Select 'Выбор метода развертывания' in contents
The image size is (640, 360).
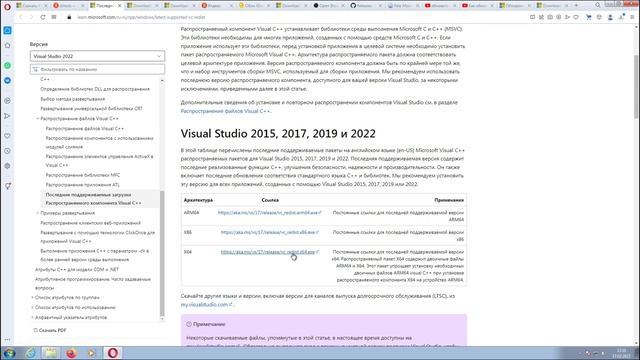(73, 99)
